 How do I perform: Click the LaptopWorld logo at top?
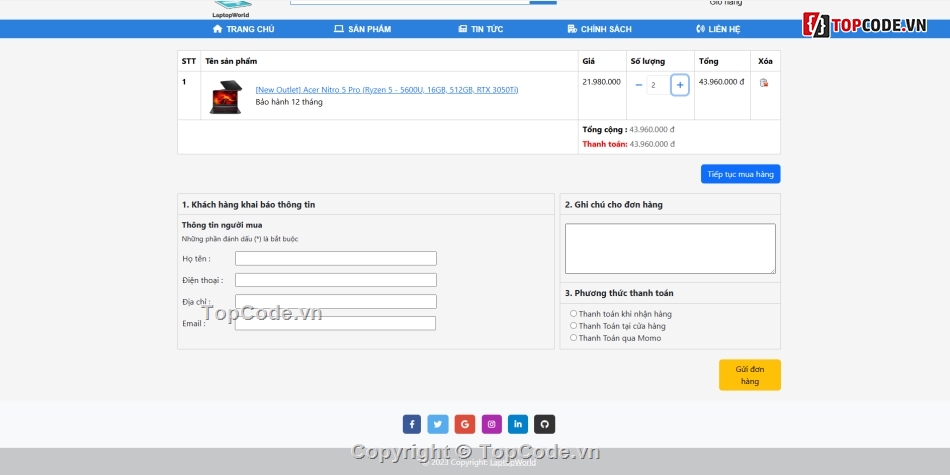pos(231,9)
